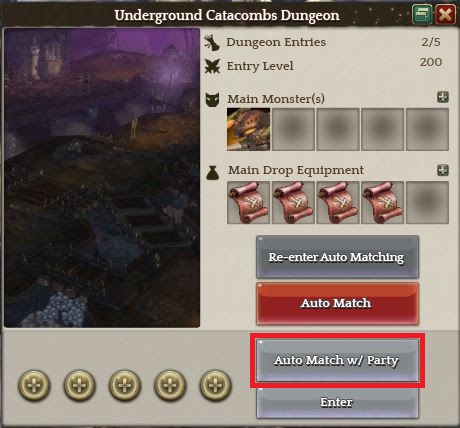Click the Re-enter Auto Matching button
The height and width of the screenshot is (428, 460).
[x=337, y=257]
